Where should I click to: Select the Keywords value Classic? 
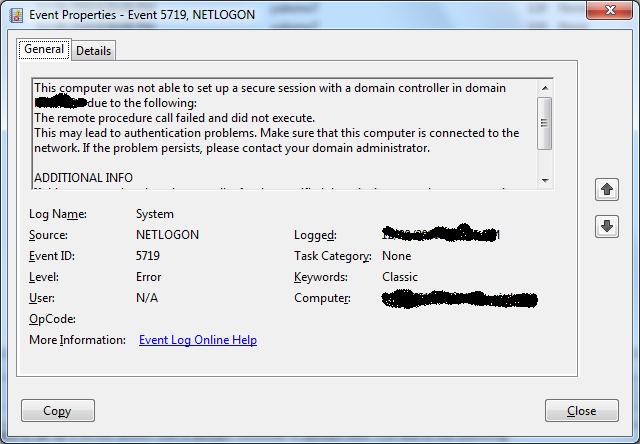point(400,277)
